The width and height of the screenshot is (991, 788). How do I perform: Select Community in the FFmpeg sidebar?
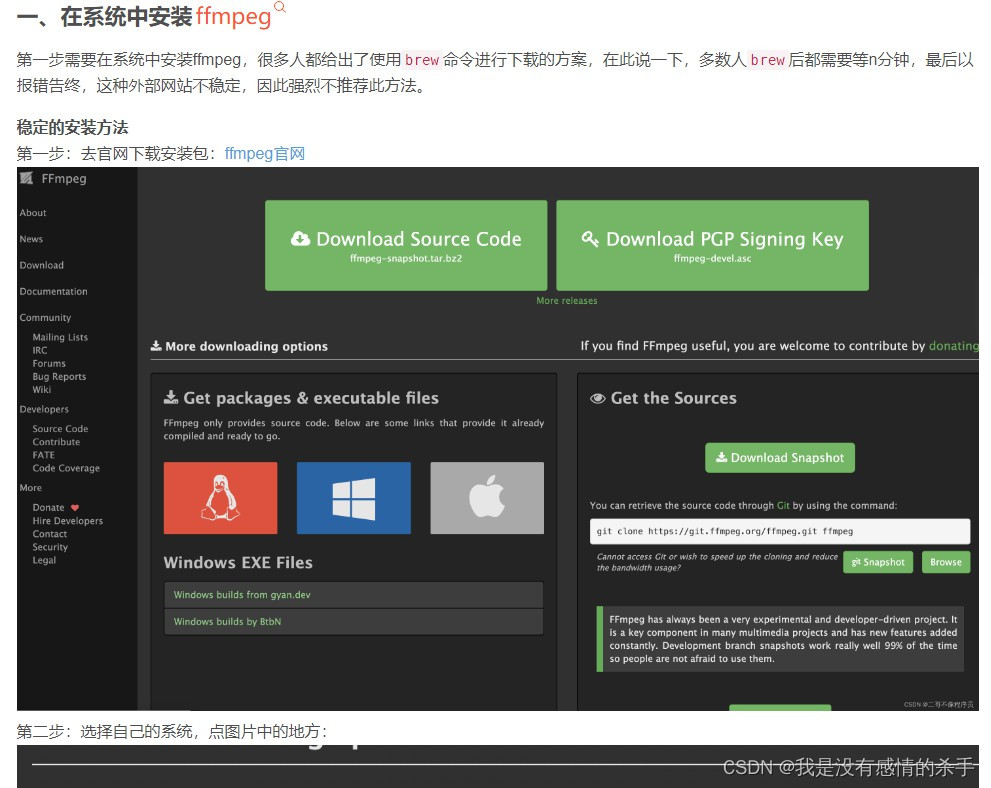pyautogui.click(x=46, y=318)
